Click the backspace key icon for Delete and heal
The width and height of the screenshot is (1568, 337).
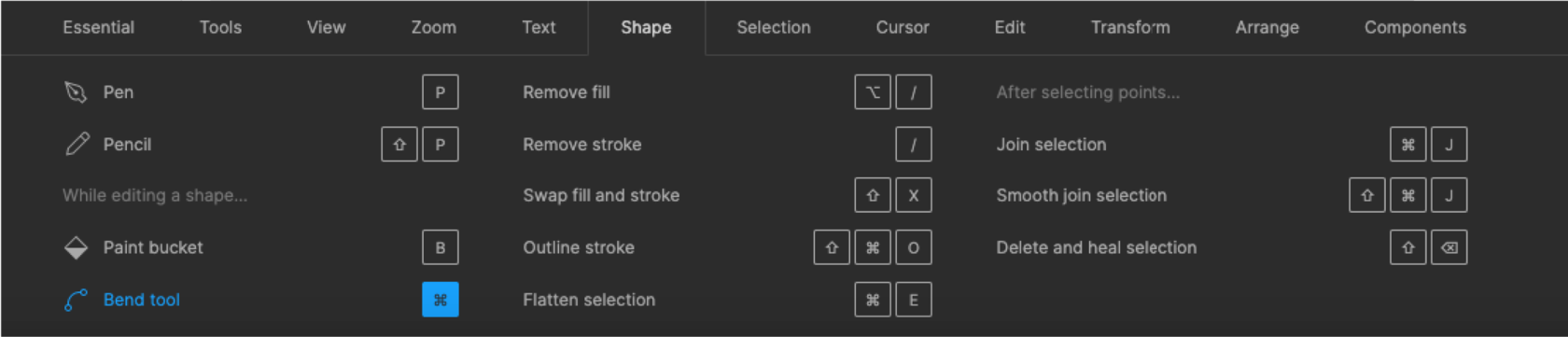(x=1449, y=247)
